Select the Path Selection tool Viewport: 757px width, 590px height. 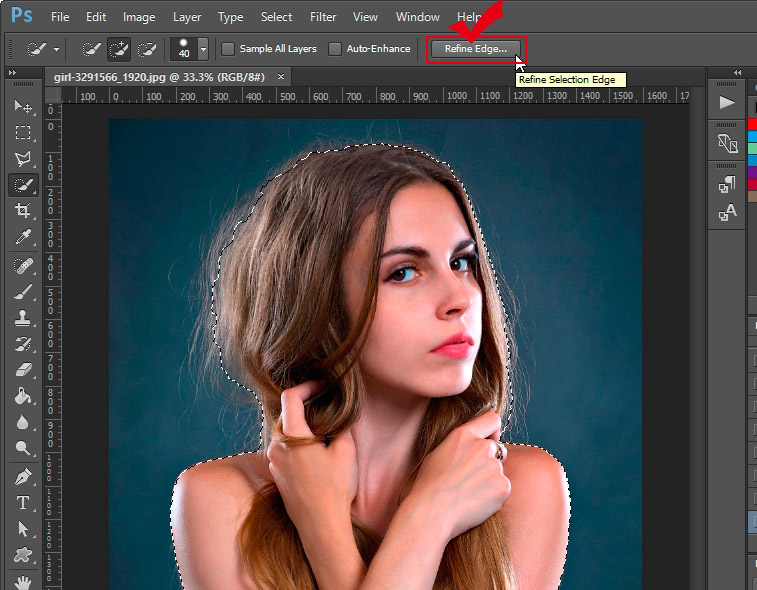coord(23,529)
